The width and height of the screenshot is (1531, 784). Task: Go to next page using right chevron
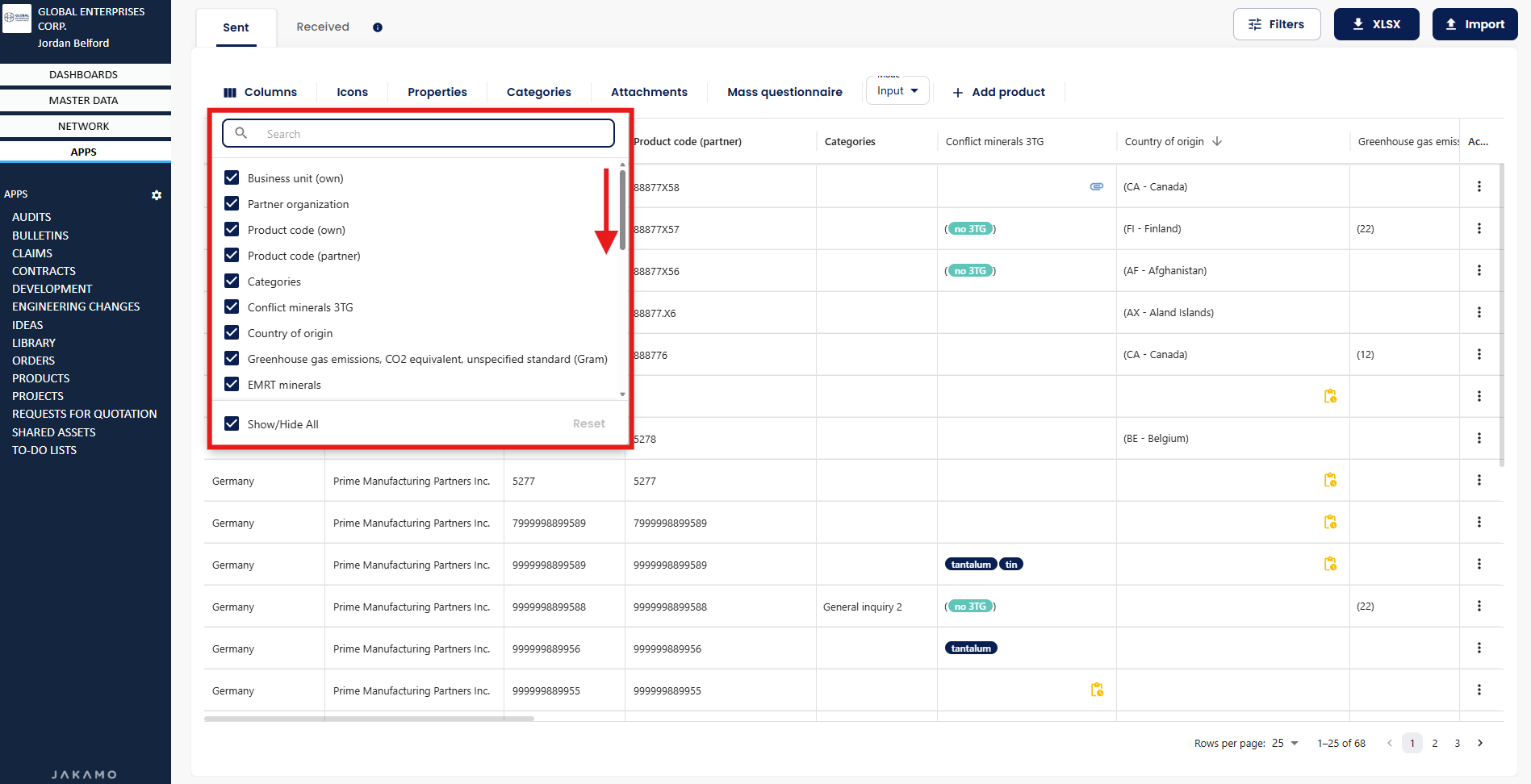tap(1480, 743)
